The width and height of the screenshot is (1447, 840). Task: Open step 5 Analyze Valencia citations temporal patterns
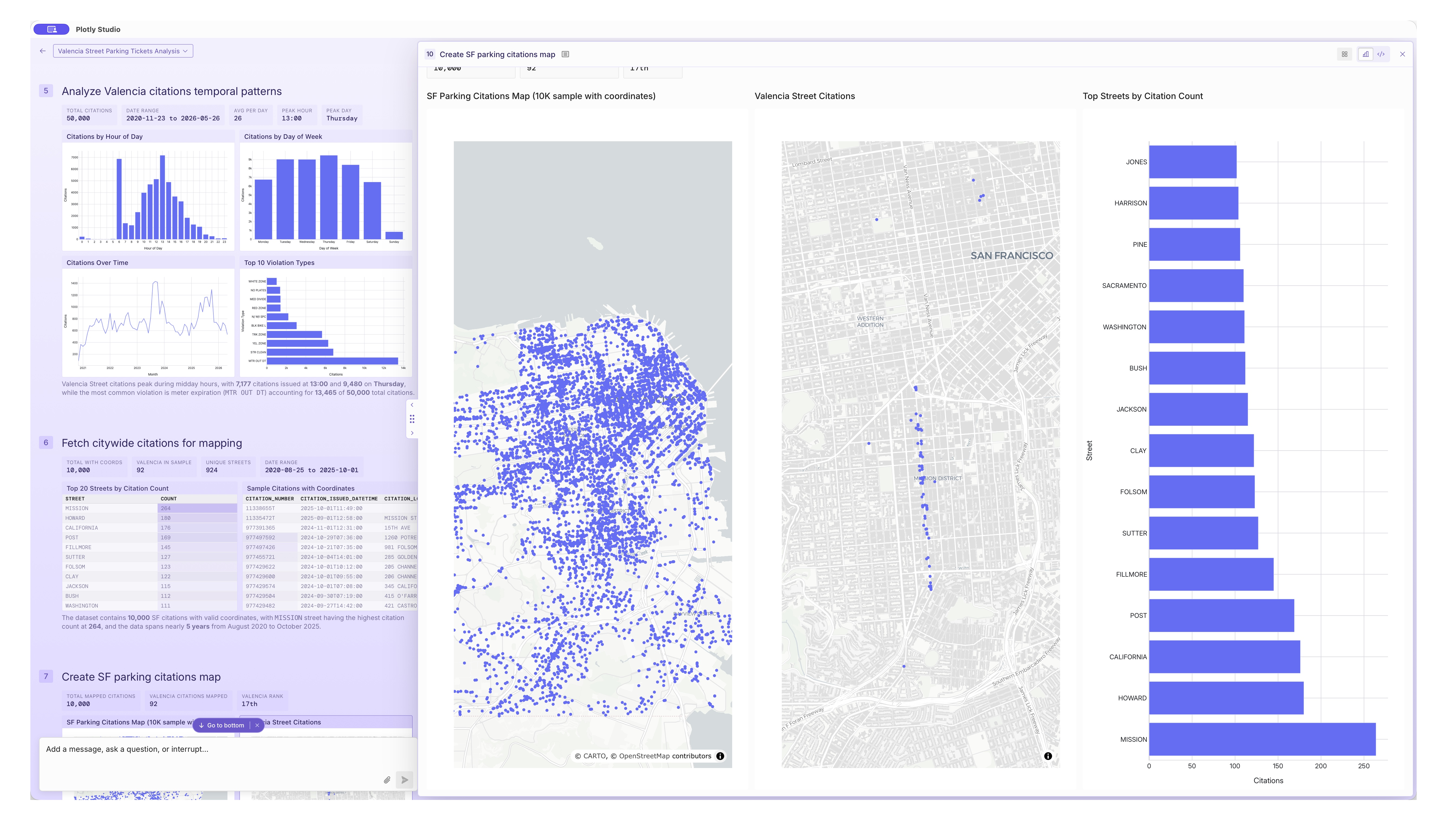pos(172,92)
